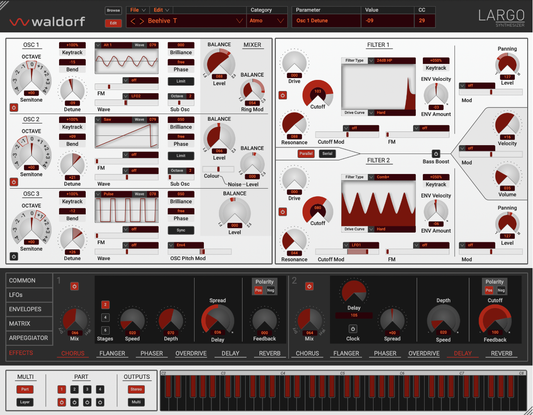533x415 pixels.
Task: Toggle effect slot 1 chorus power icon
Action: coord(74,286)
